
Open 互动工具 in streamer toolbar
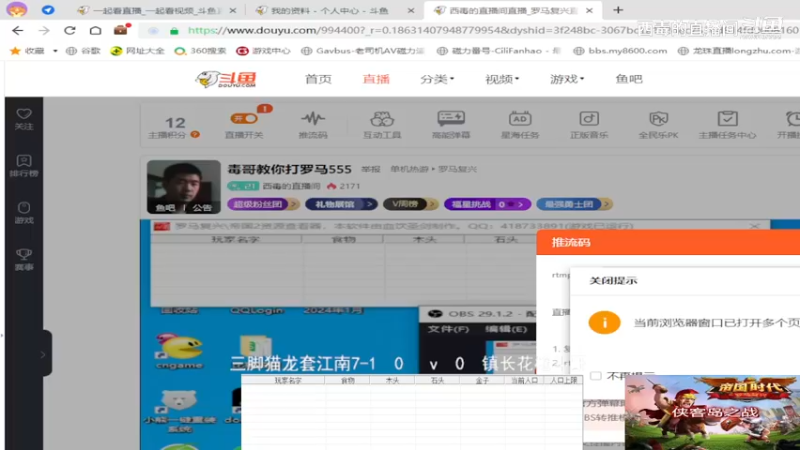pyautogui.click(x=382, y=125)
